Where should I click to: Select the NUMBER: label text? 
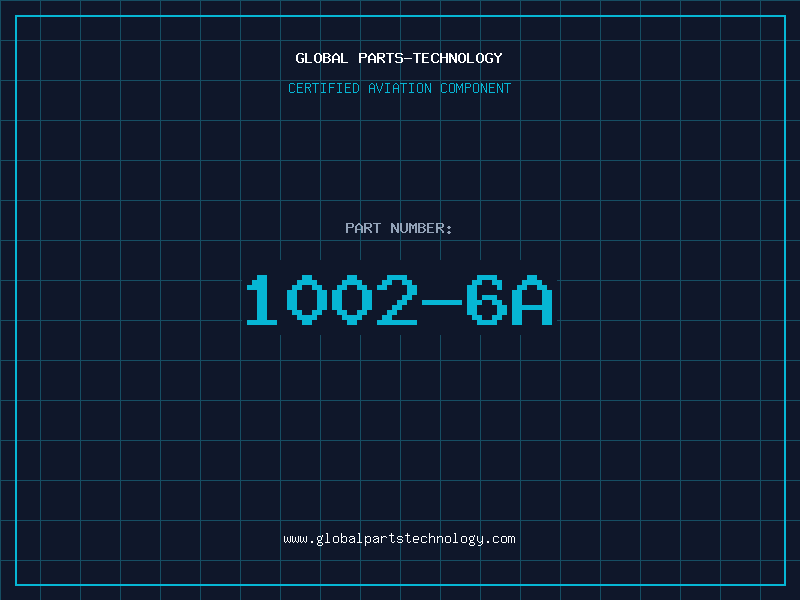[x=421, y=228]
